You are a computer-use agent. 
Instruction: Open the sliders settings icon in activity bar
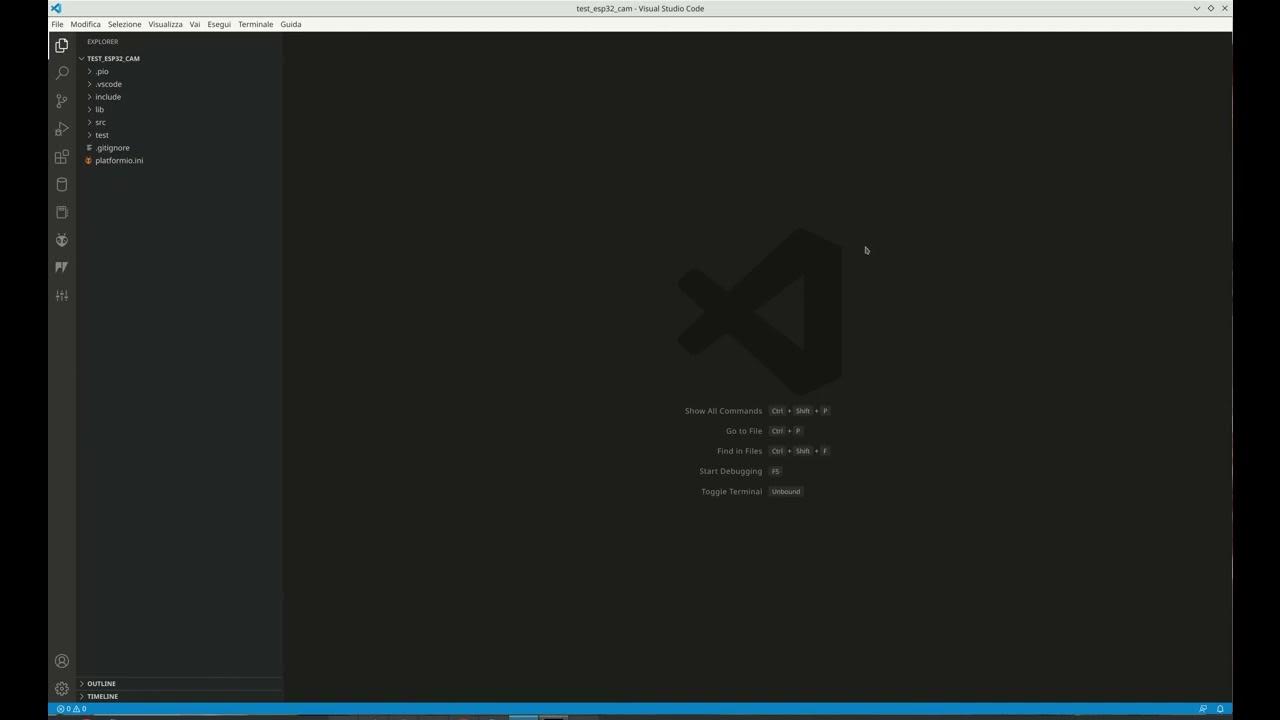tap(61, 295)
